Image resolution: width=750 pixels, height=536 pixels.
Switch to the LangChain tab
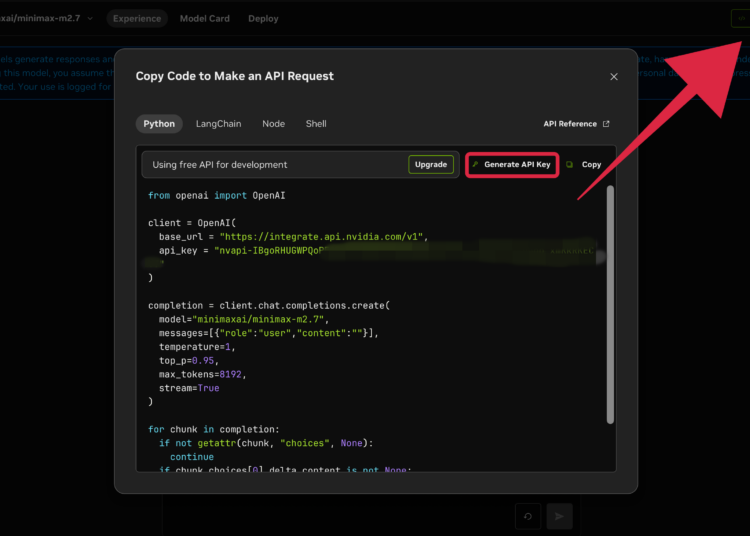[218, 124]
